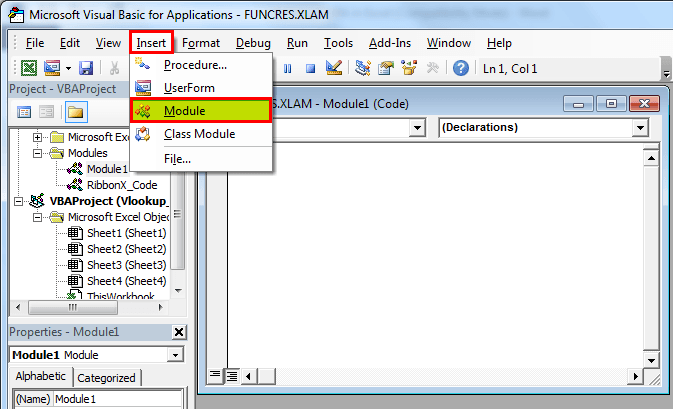
Task: Select Sheet1 (Sheet1) in project tree
Action: point(127,233)
